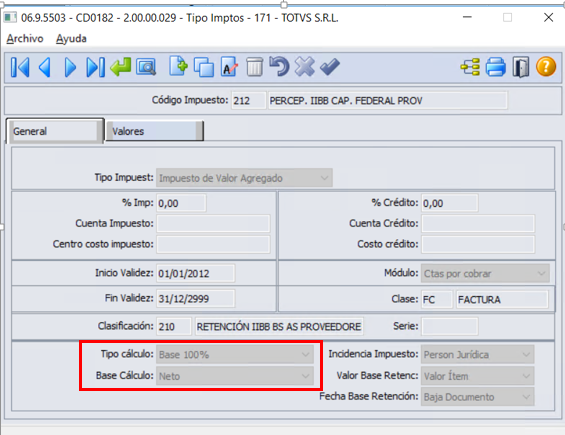The height and width of the screenshot is (435, 565).
Task: Expand the Tipo Impuest dropdown
Action: tap(244, 178)
